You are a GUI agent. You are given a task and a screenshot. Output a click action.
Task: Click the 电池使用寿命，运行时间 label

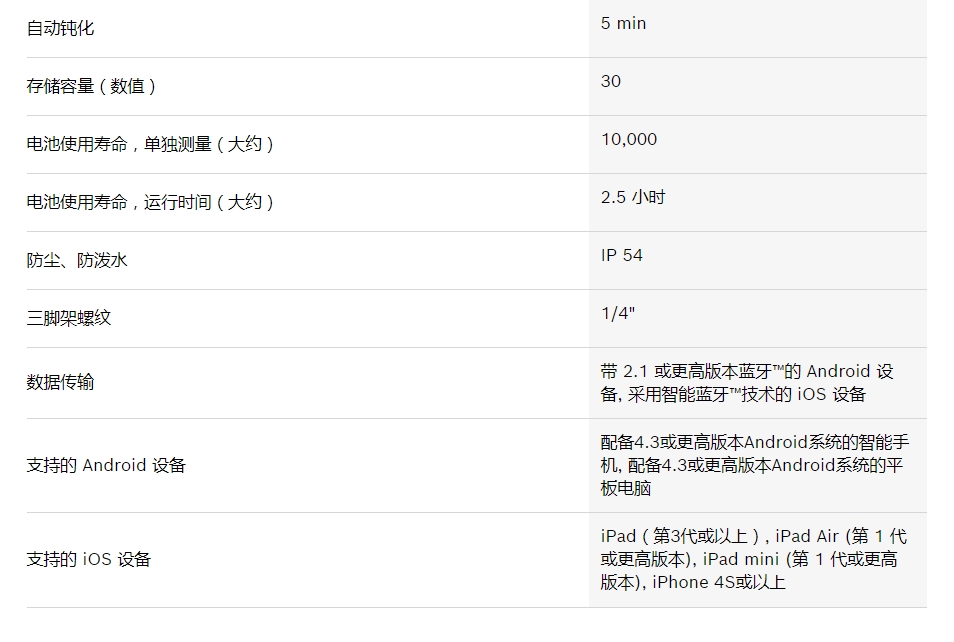click(150, 202)
